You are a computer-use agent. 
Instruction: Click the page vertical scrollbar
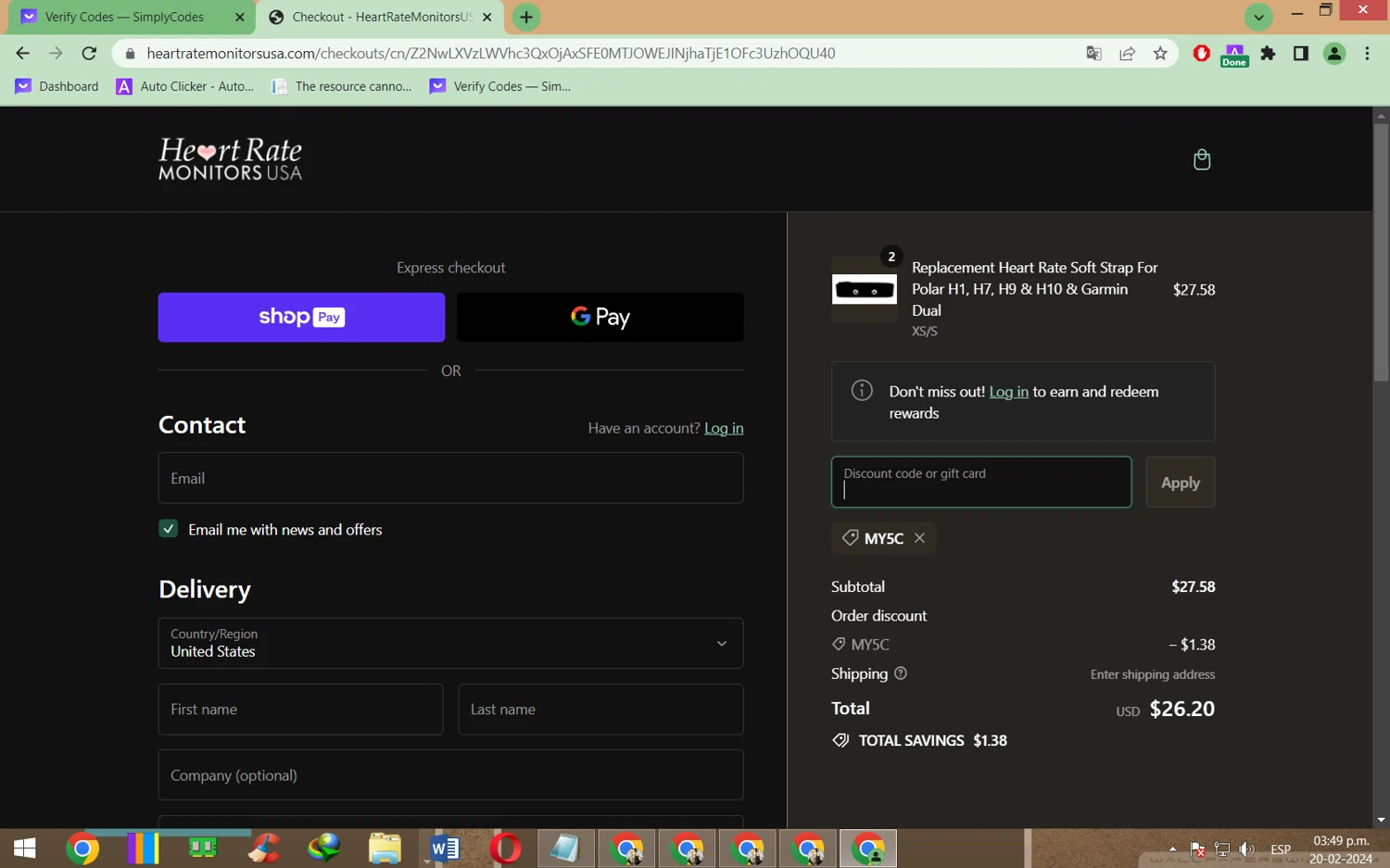click(x=1381, y=252)
